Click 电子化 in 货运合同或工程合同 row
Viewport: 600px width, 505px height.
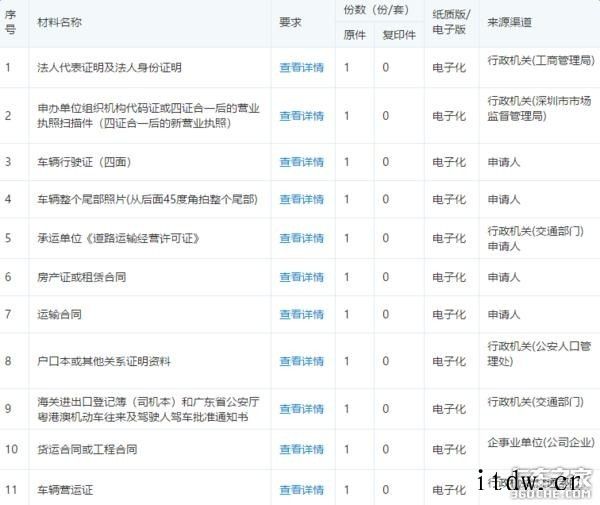tap(449, 449)
